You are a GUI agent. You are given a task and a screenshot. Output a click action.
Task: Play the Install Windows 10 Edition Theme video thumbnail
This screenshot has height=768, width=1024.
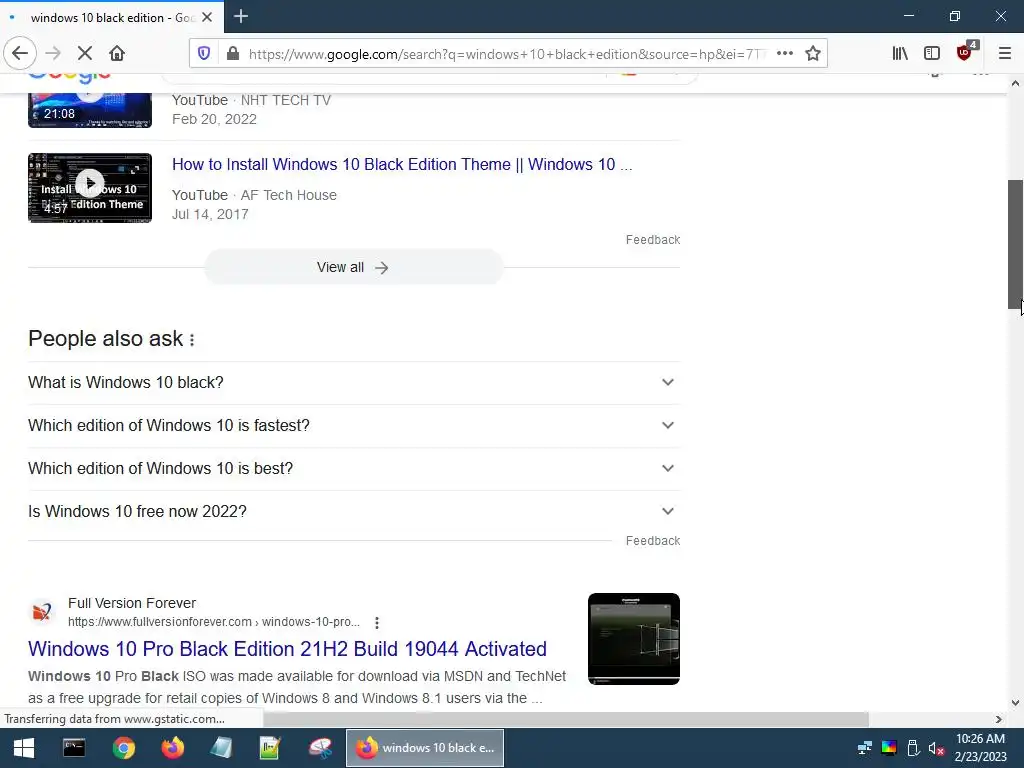(x=90, y=188)
